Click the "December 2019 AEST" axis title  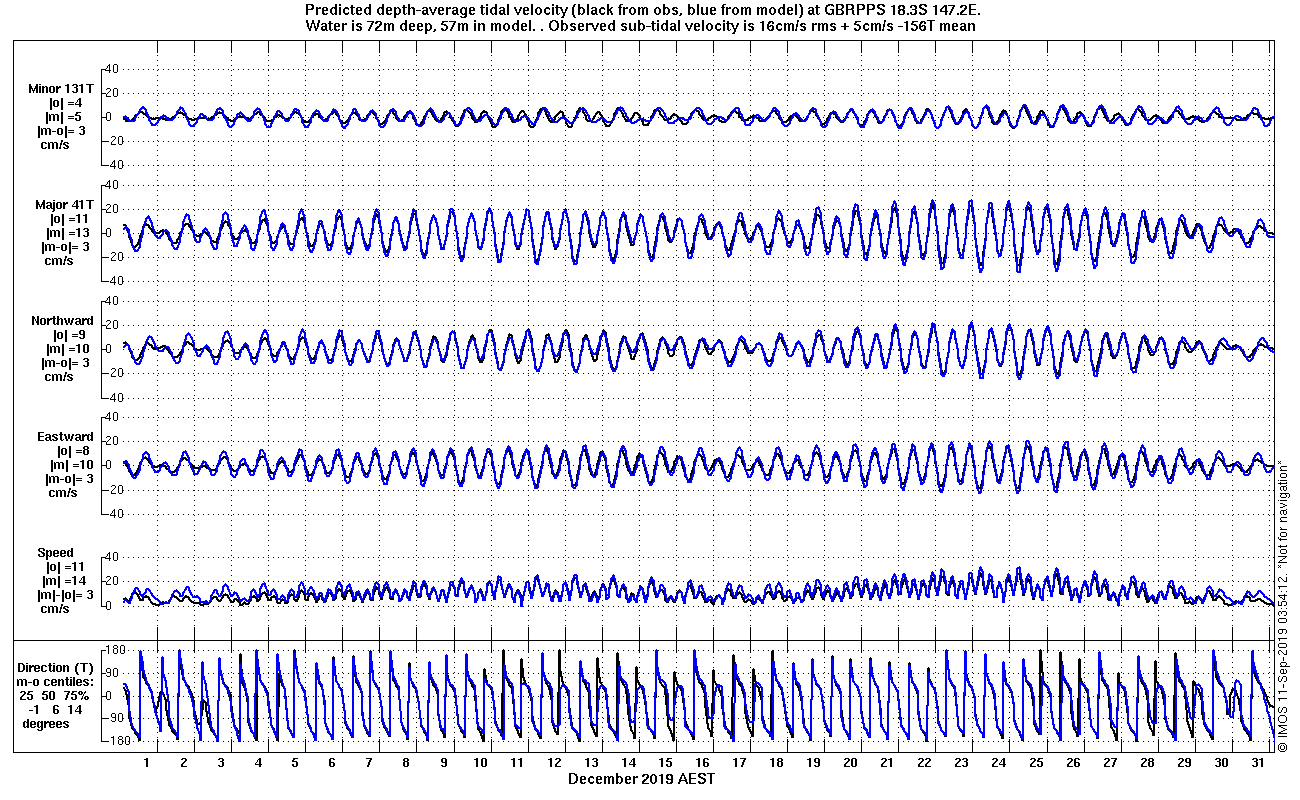click(x=642, y=778)
